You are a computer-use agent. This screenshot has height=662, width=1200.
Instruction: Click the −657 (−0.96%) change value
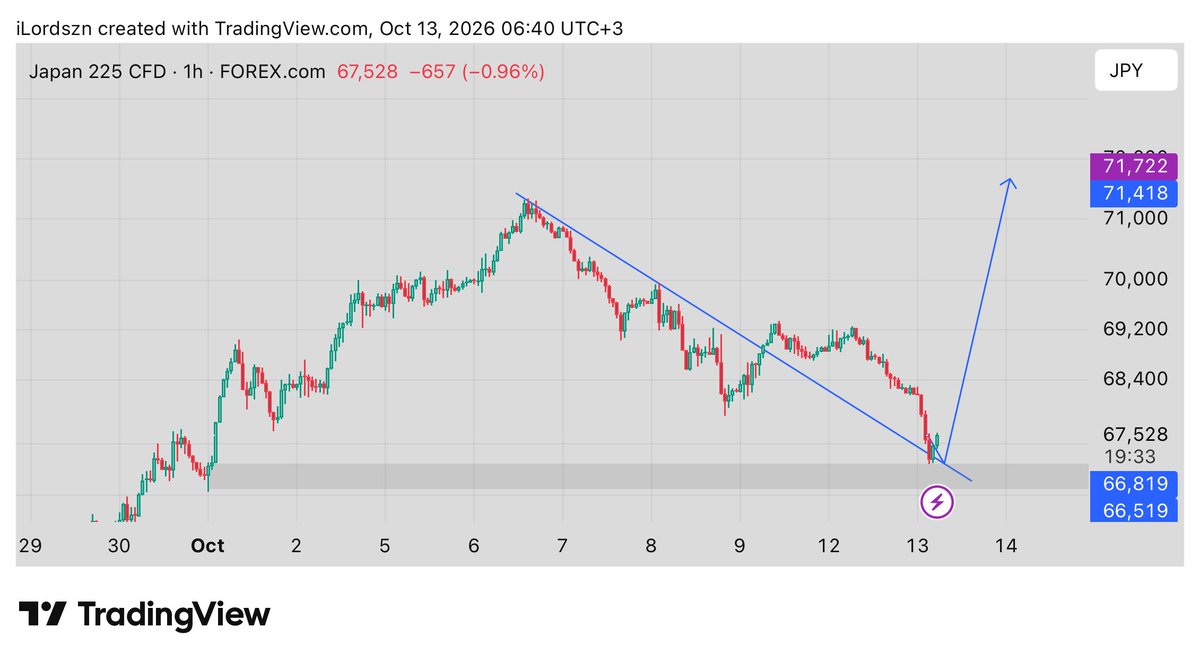pyautogui.click(x=477, y=71)
